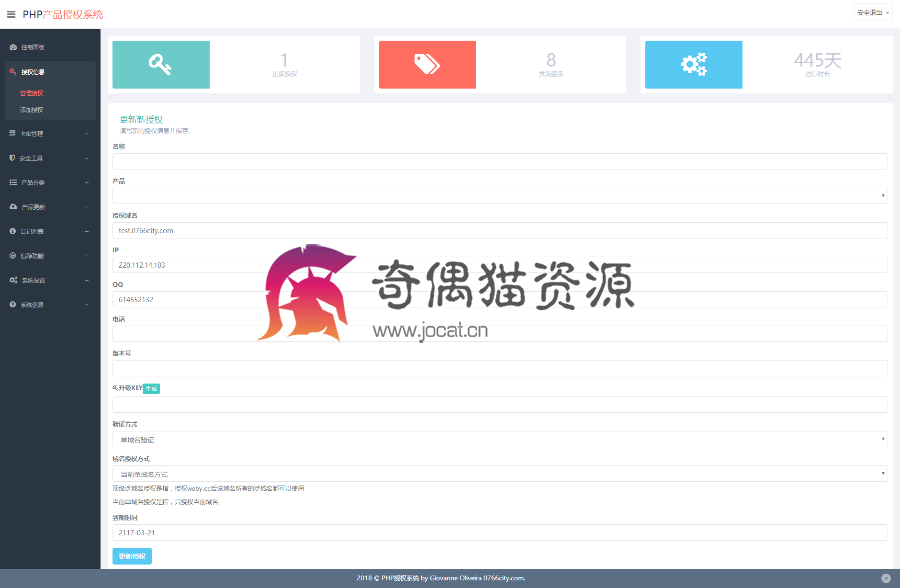Focus the version number input field
Image resolution: width=900 pixels, height=588 pixels.
(x=500, y=368)
